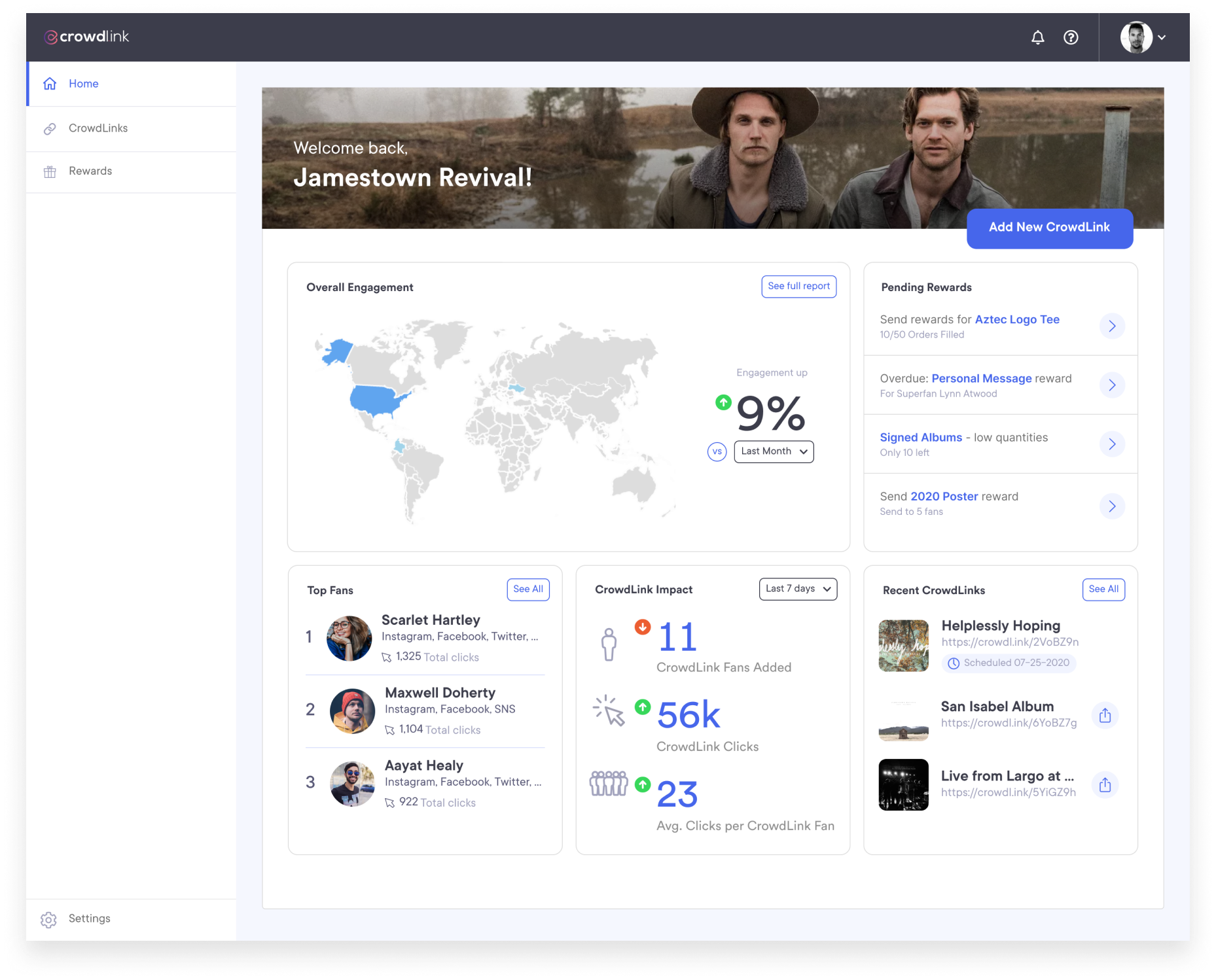Open the Aztec Logo Tee link
Screen dimensions: 1216x980
pos(1017,319)
